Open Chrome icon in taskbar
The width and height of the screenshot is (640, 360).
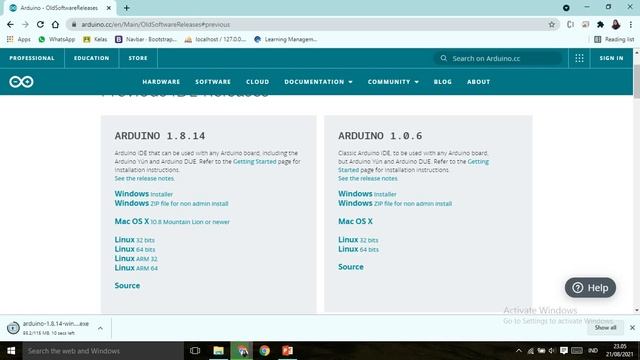pos(264,351)
